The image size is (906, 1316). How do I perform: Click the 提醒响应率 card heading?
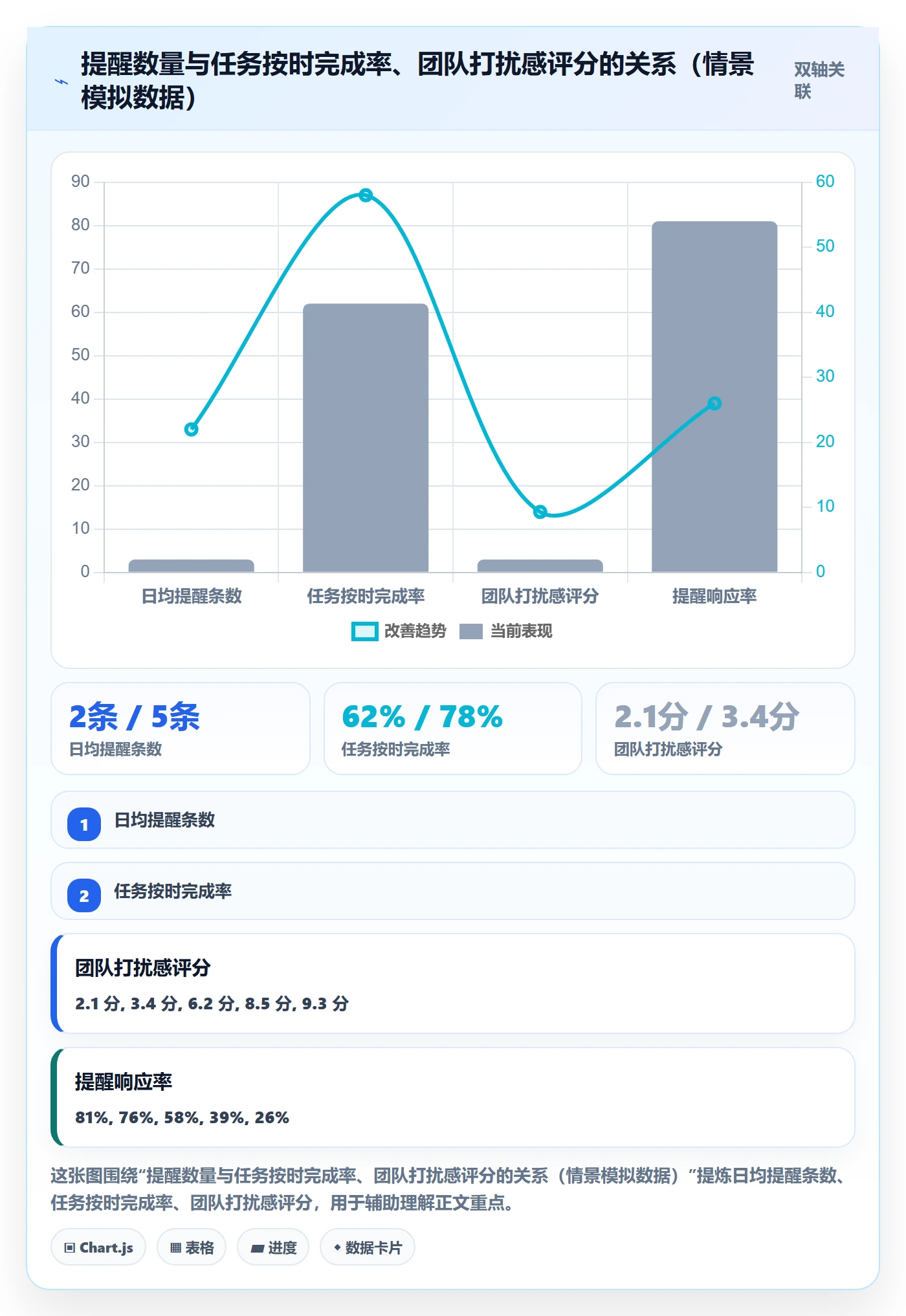[x=124, y=1082]
